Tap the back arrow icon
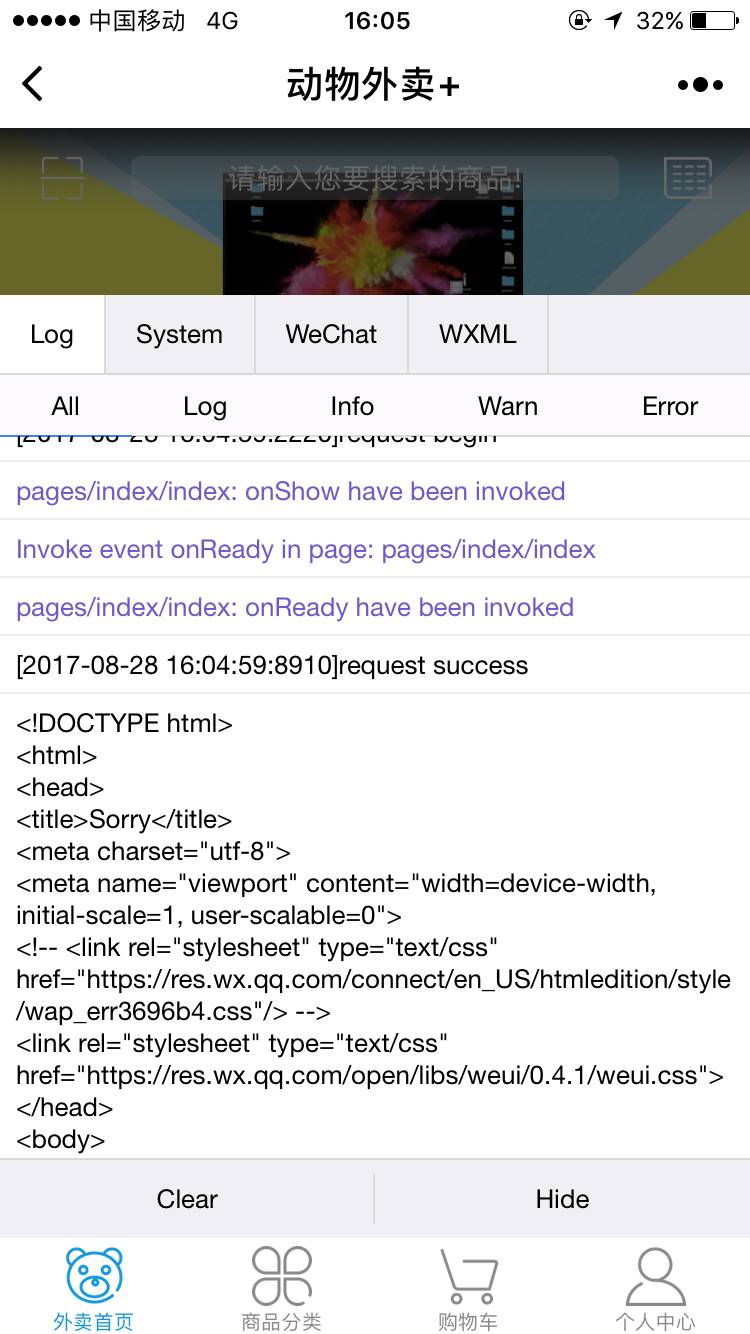 pyautogui.click(x=33, y=84)
